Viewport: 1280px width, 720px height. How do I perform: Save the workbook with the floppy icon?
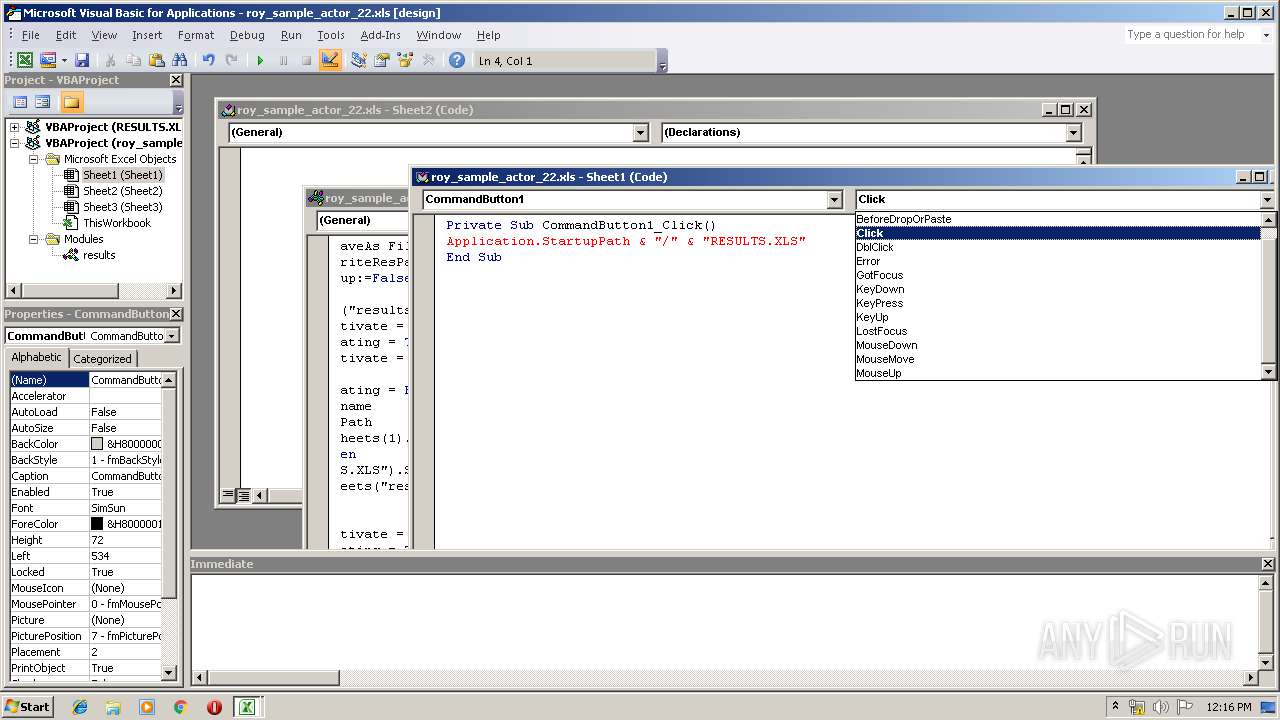tap(82, 61)
